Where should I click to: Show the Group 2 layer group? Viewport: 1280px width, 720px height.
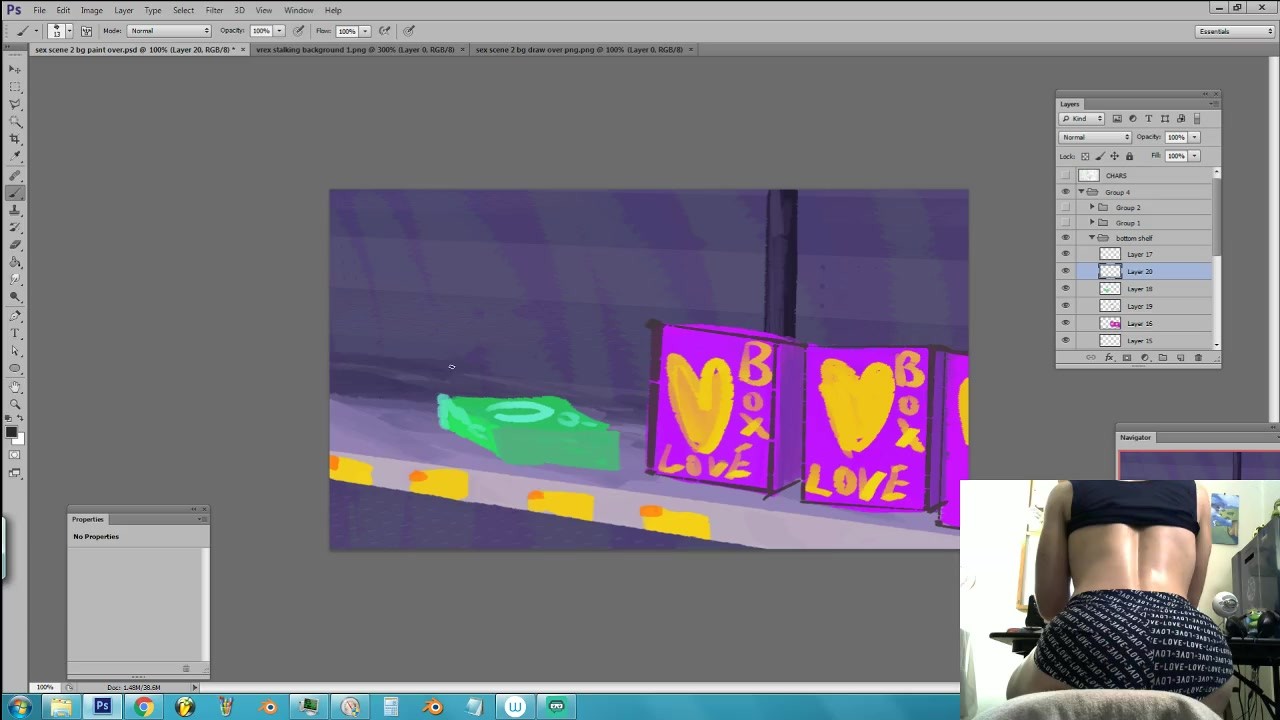(1065, 207)
